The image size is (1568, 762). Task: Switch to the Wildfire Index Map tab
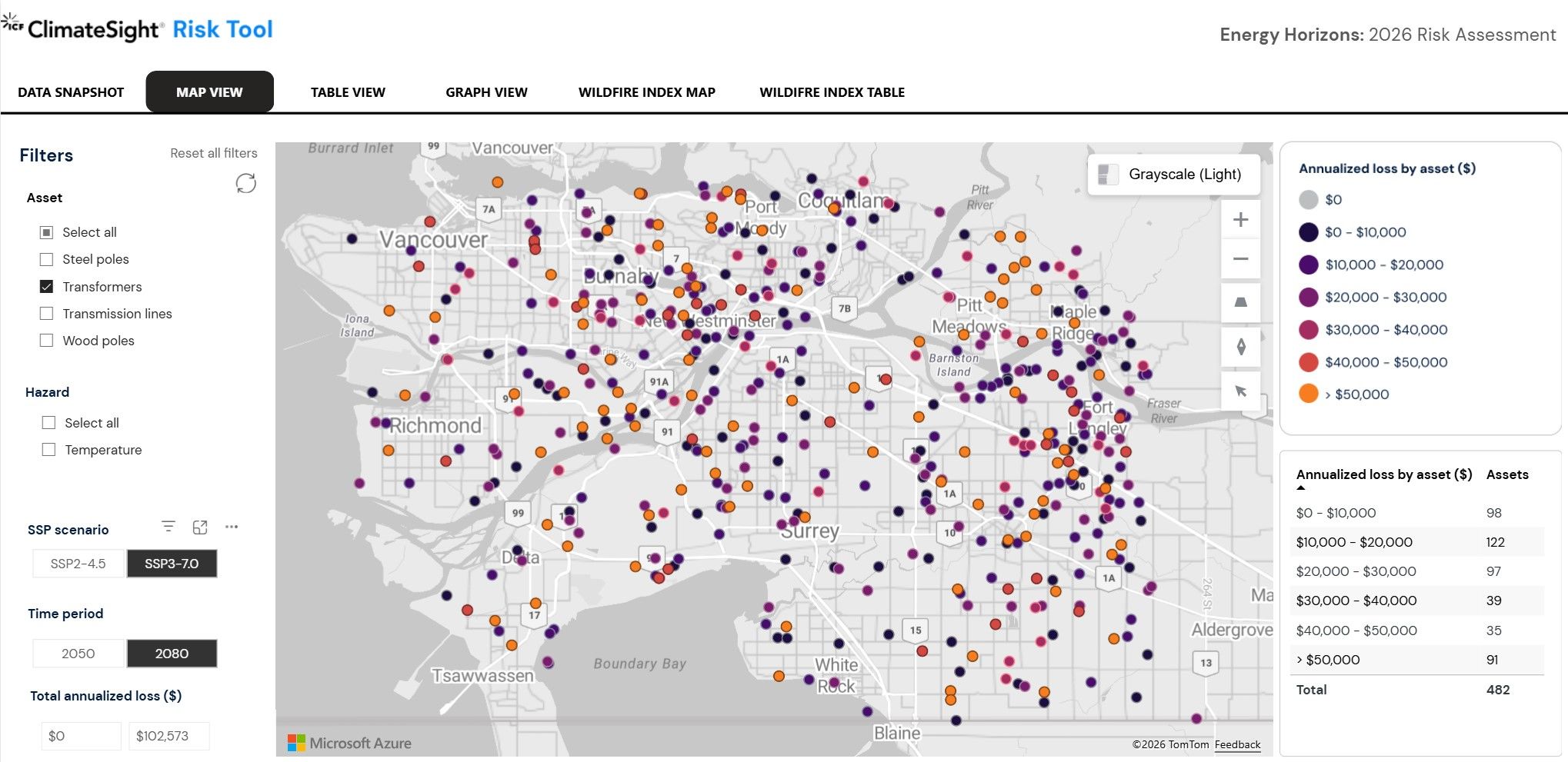[x=646, y=92]
